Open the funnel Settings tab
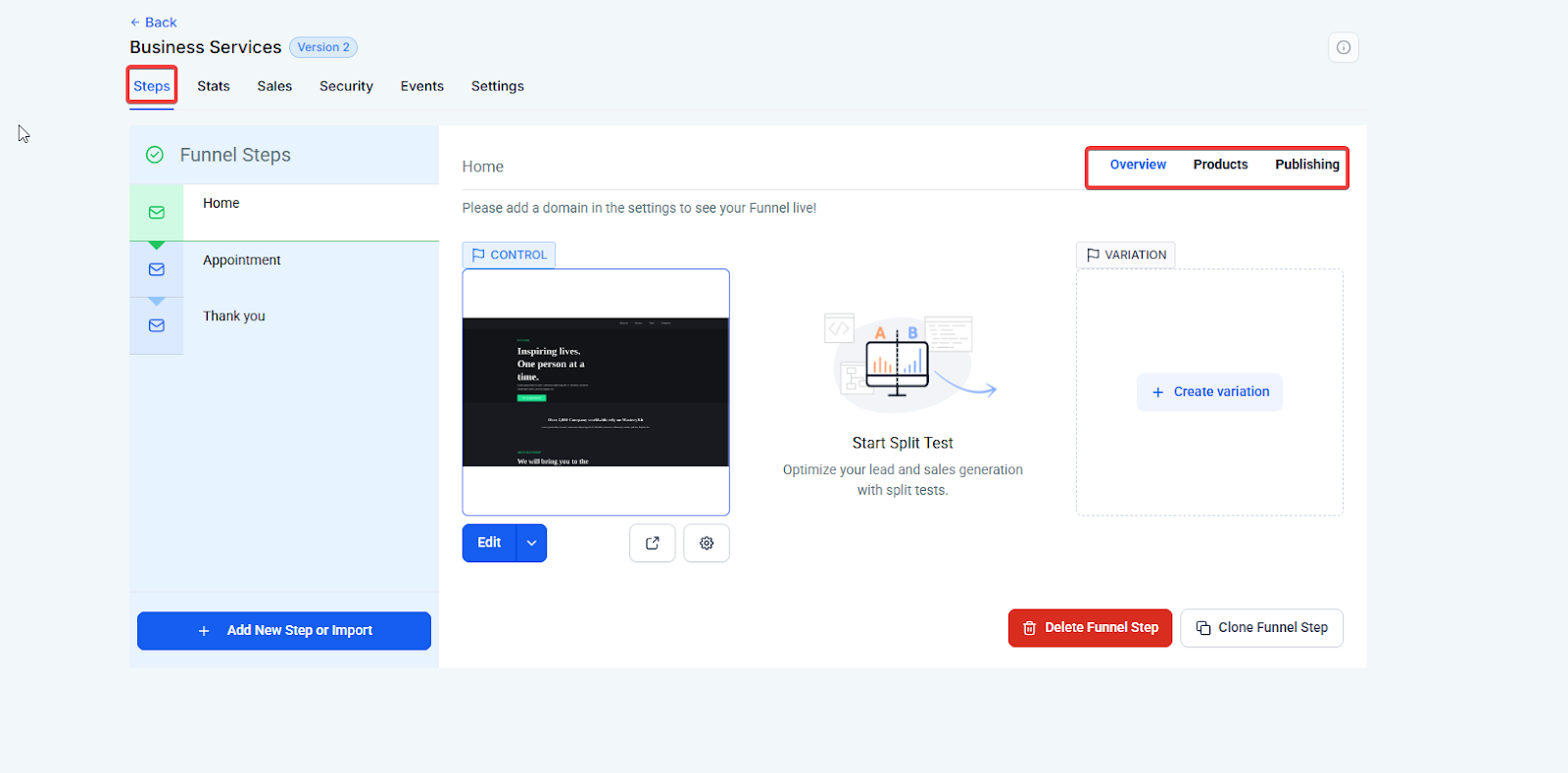Viewport: 1568px width, 773px height. click(x=498, y=86)
